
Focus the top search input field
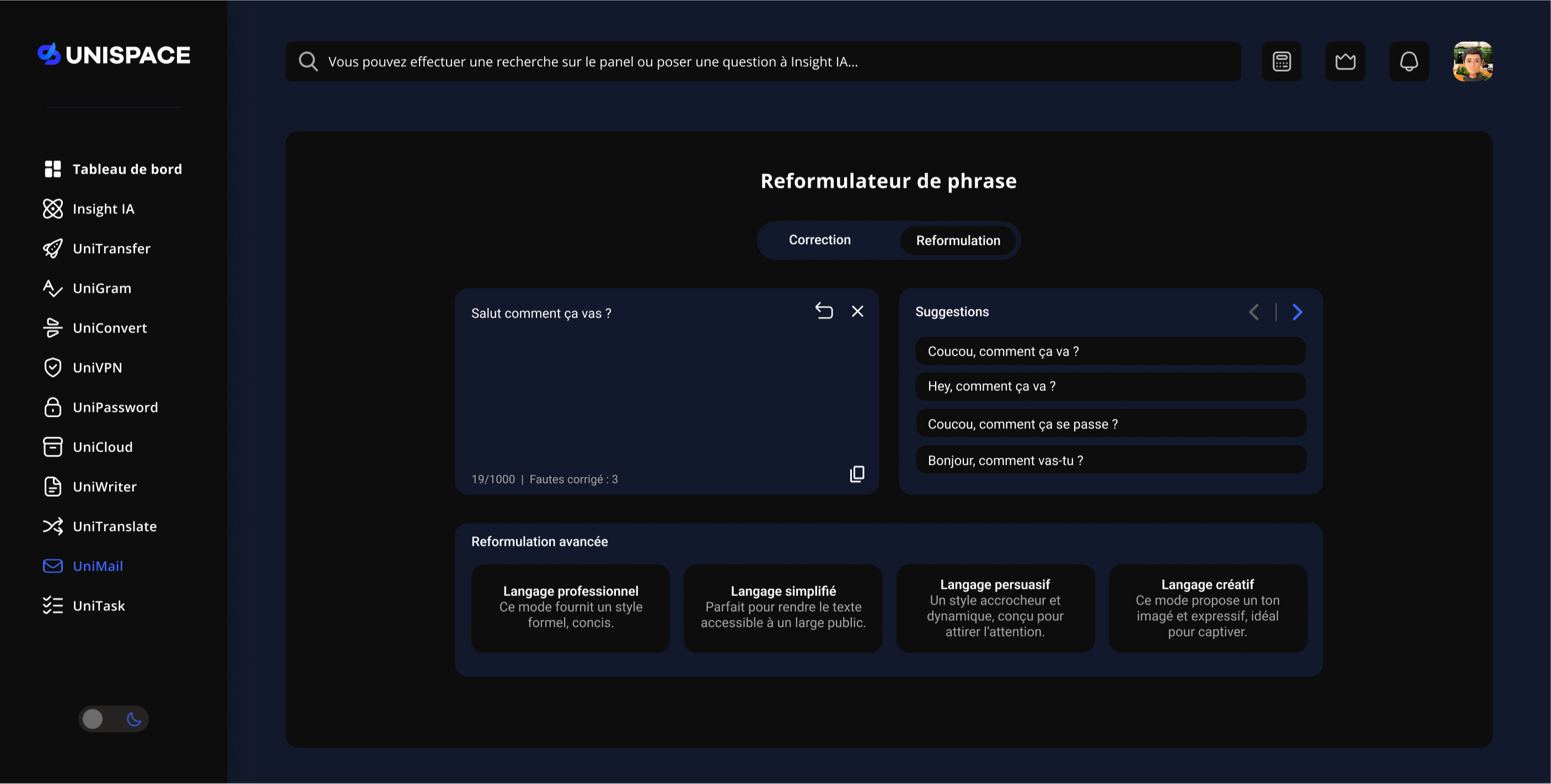[x=763, y=61]
